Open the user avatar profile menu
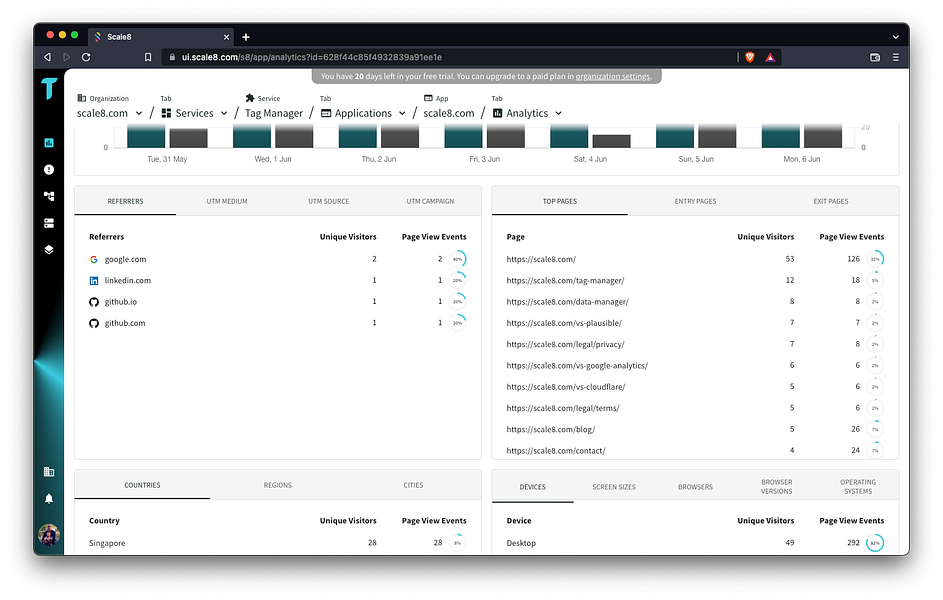The height and width of the screenshot is (600, 943). coord(49,534)
